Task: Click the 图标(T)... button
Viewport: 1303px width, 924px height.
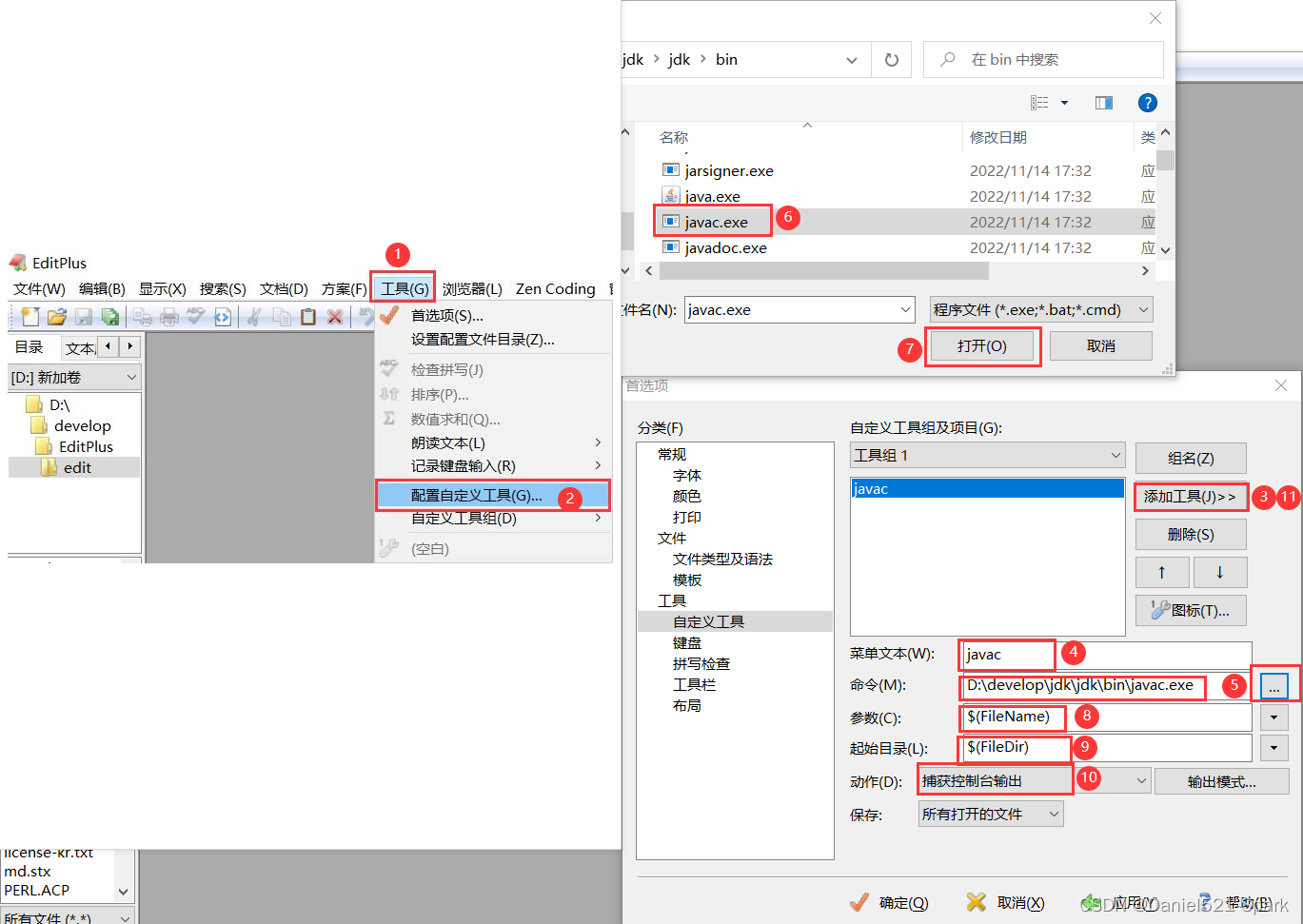Action: [x=1191, y=611]
